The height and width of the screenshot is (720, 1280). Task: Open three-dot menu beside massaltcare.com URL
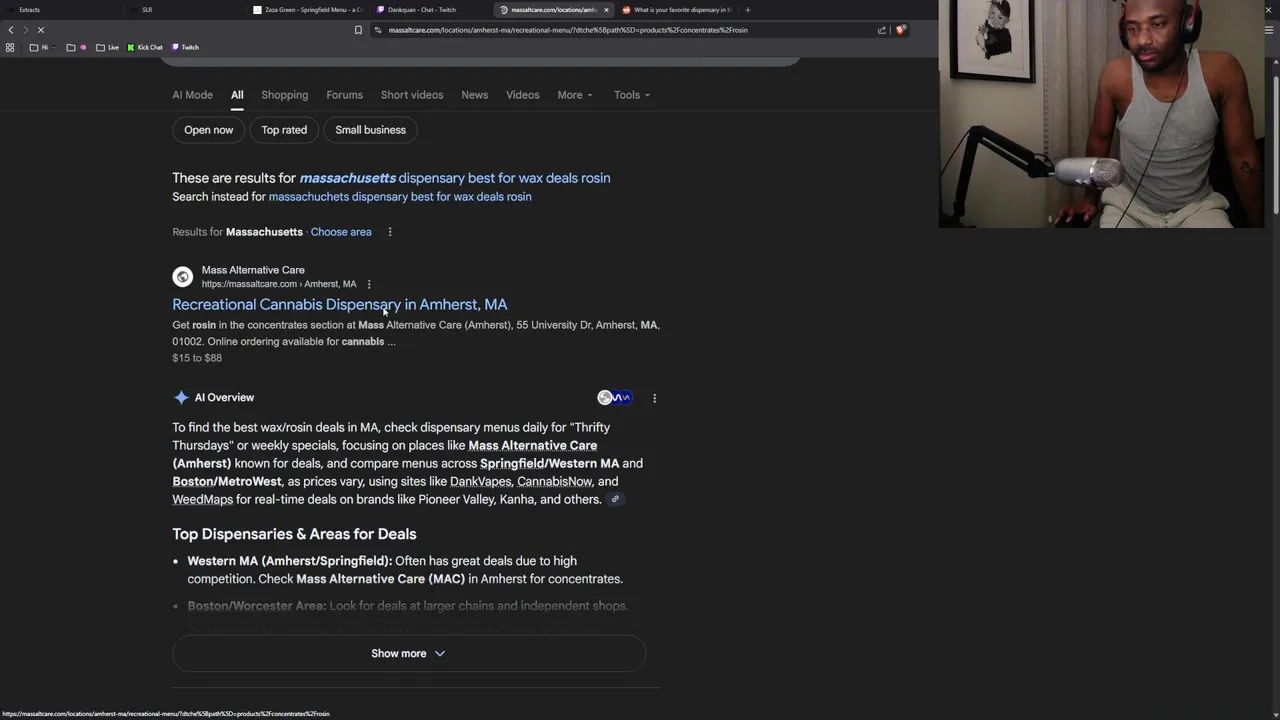tap(369, 284)
